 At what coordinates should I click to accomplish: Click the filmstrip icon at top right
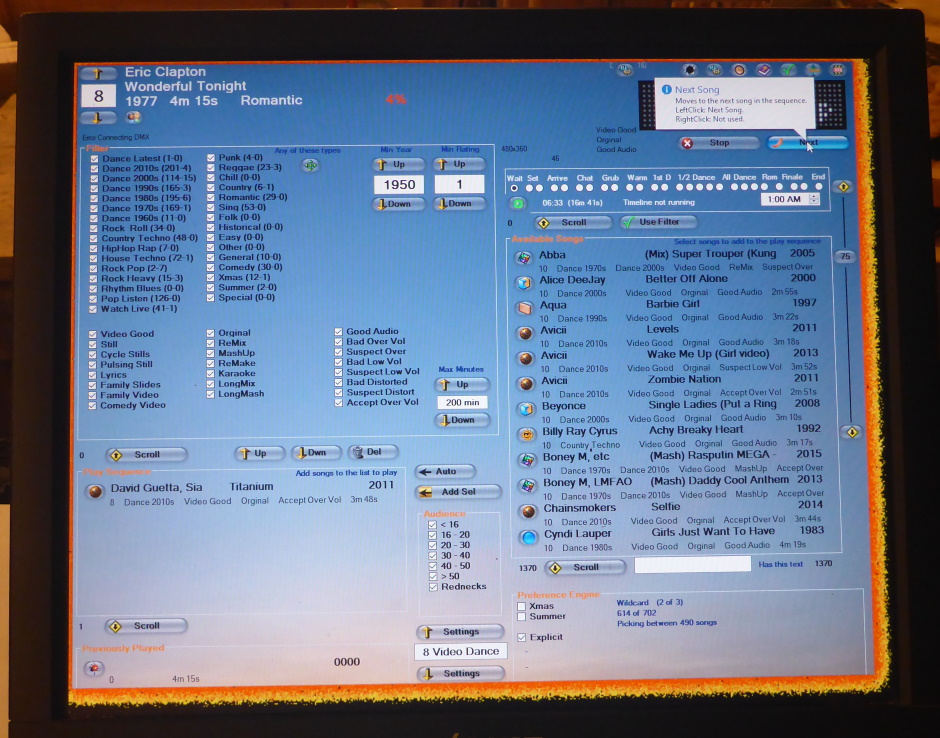click(x=838, y=70)
